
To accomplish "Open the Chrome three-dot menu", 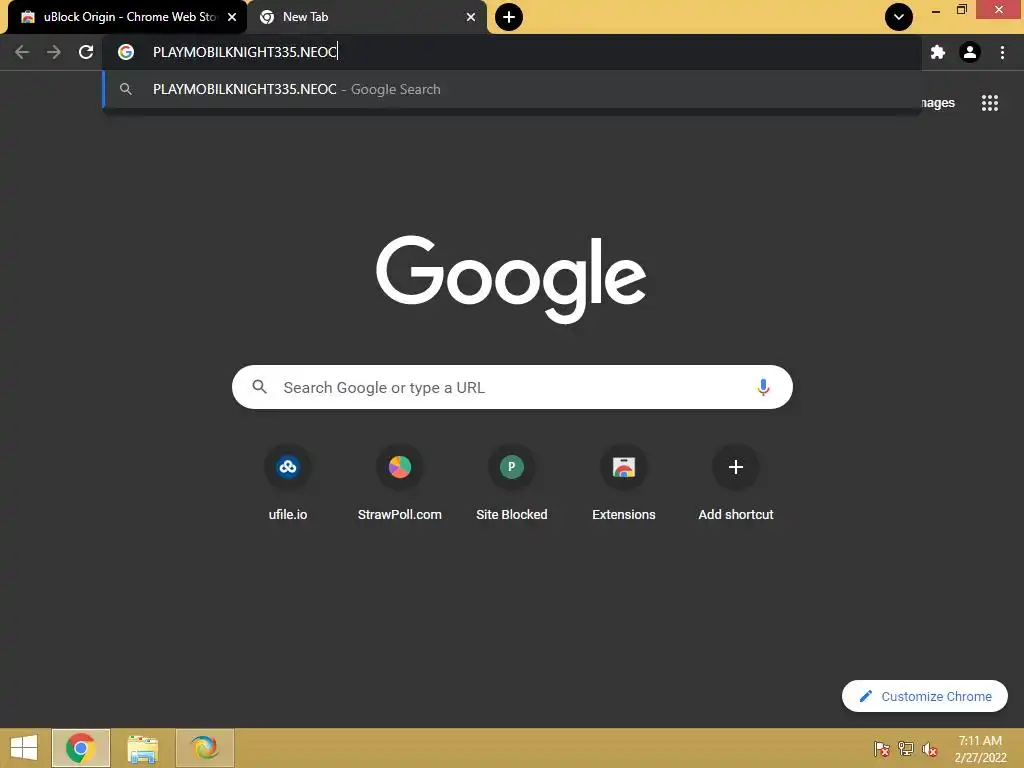I will tap(1002, 52).
